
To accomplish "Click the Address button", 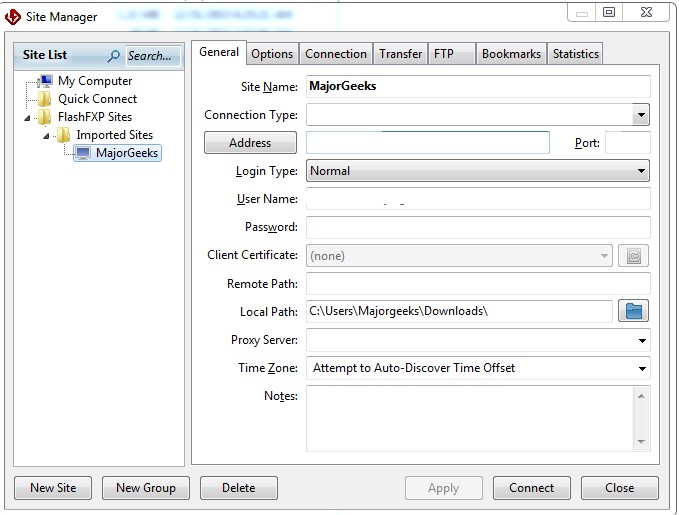I will tap(250, 143).
